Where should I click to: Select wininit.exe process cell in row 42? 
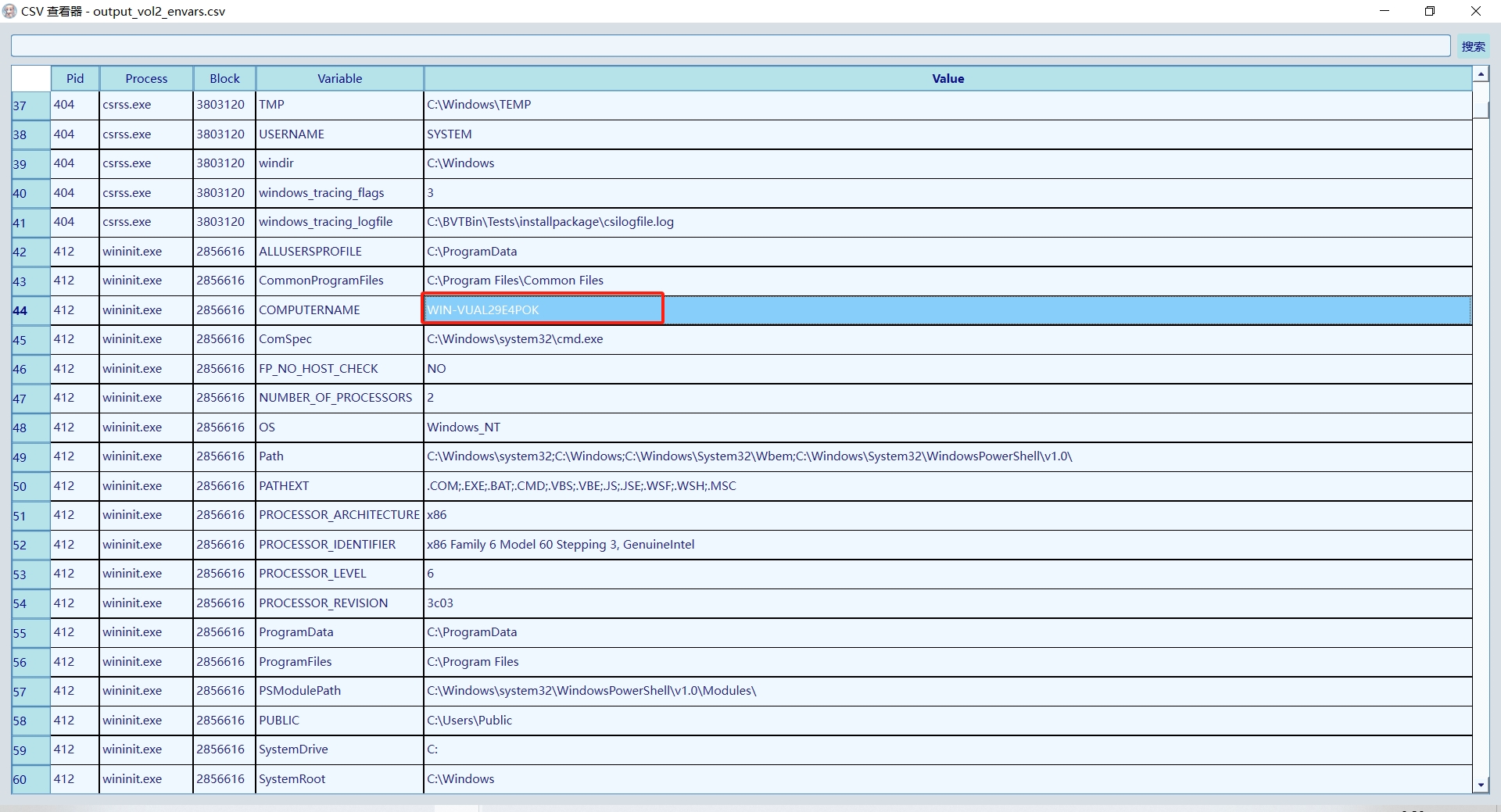tap(146, 252)
